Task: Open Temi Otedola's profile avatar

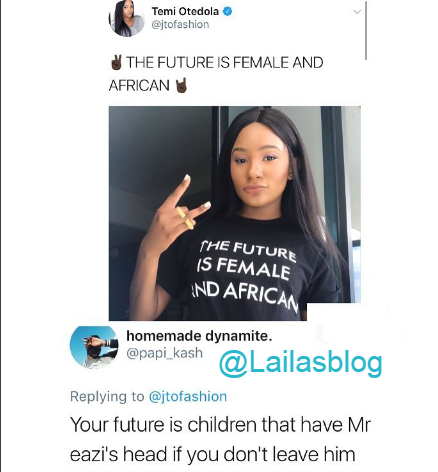Action: click(127, 18)
